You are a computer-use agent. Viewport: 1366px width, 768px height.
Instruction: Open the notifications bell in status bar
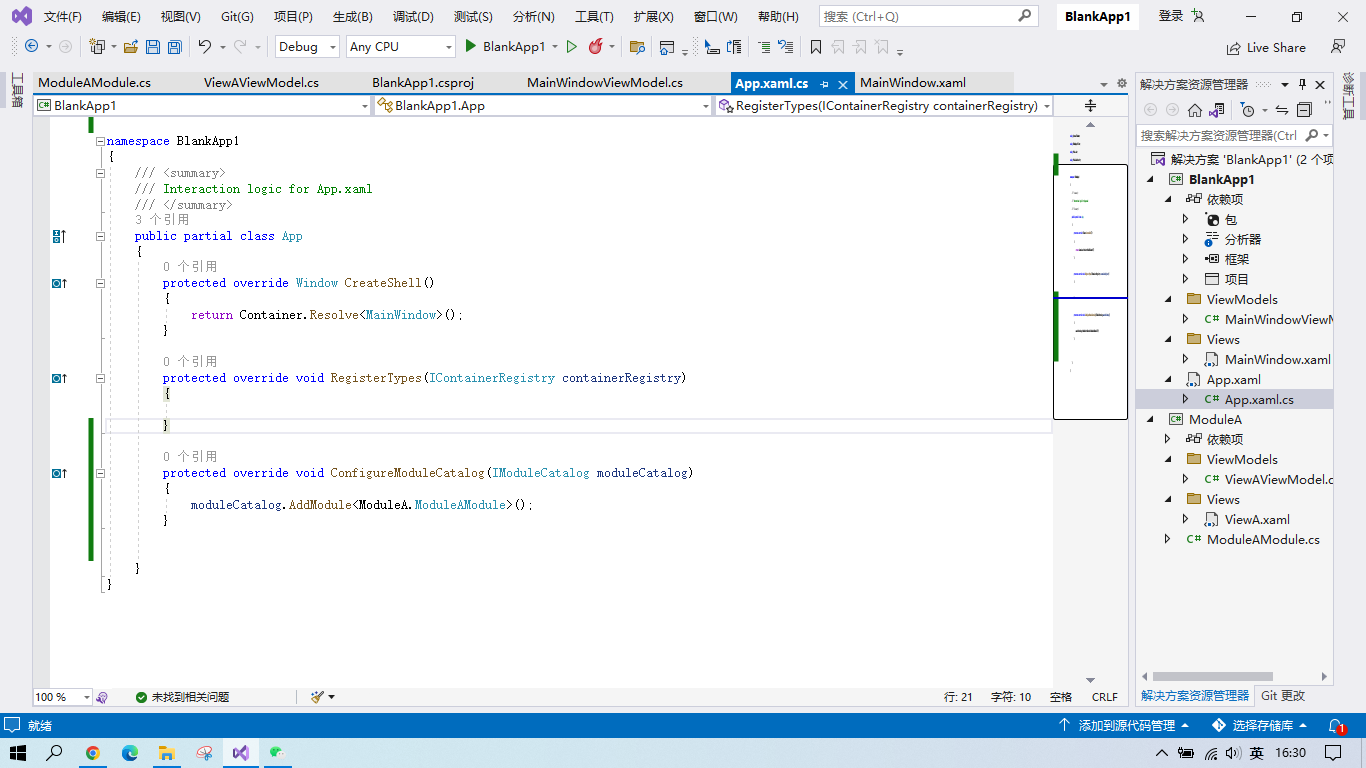(x=1336, y=726)
